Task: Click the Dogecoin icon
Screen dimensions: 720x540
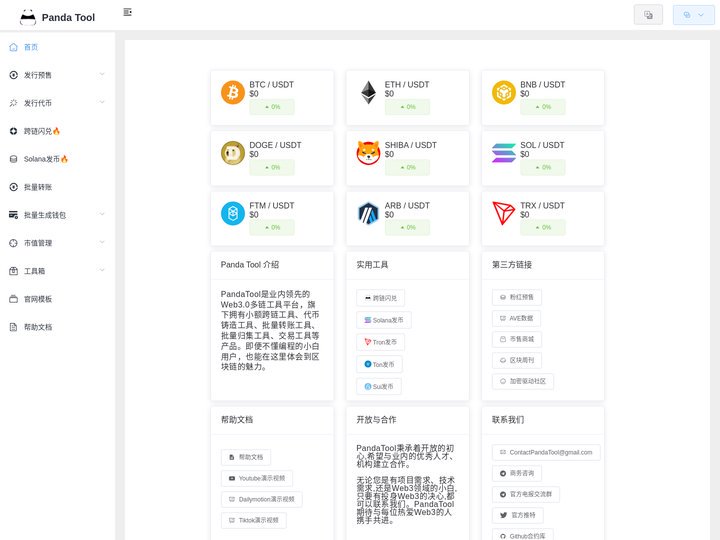Action: [x=233, y=153]
